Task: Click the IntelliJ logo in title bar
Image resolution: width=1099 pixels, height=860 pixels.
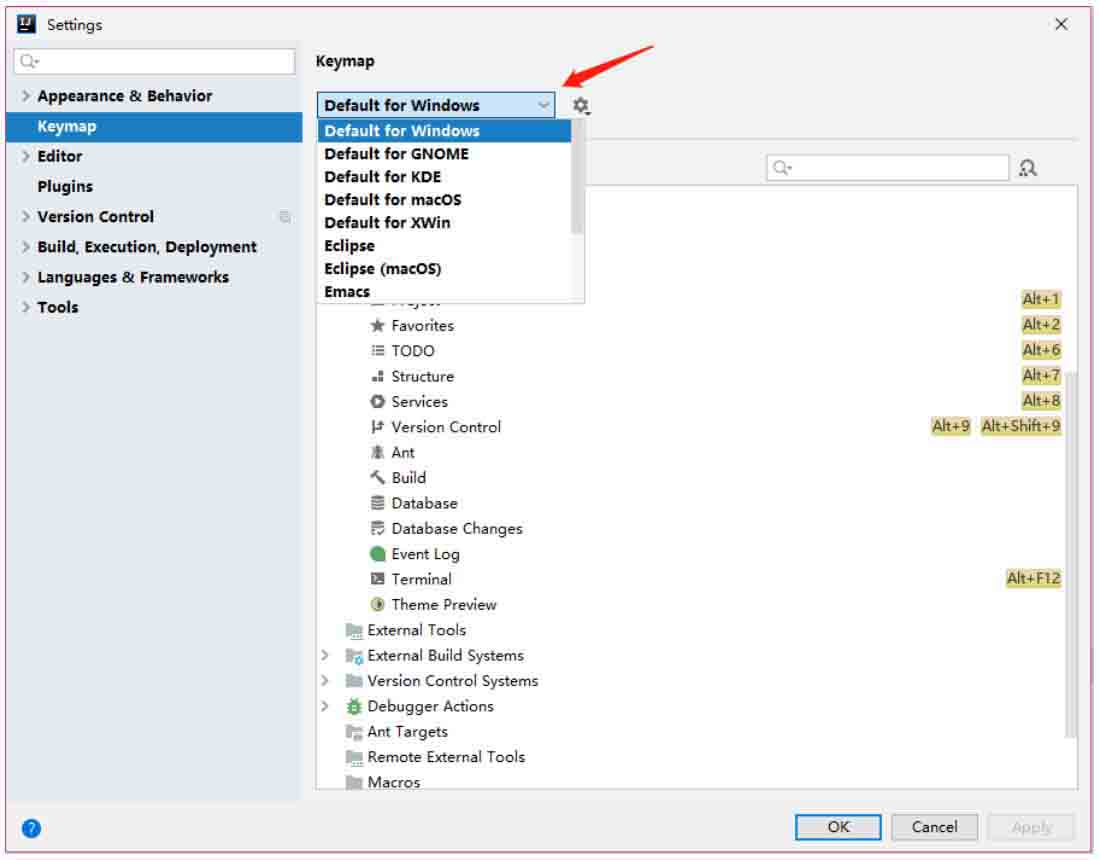Action: pos(27,24)
